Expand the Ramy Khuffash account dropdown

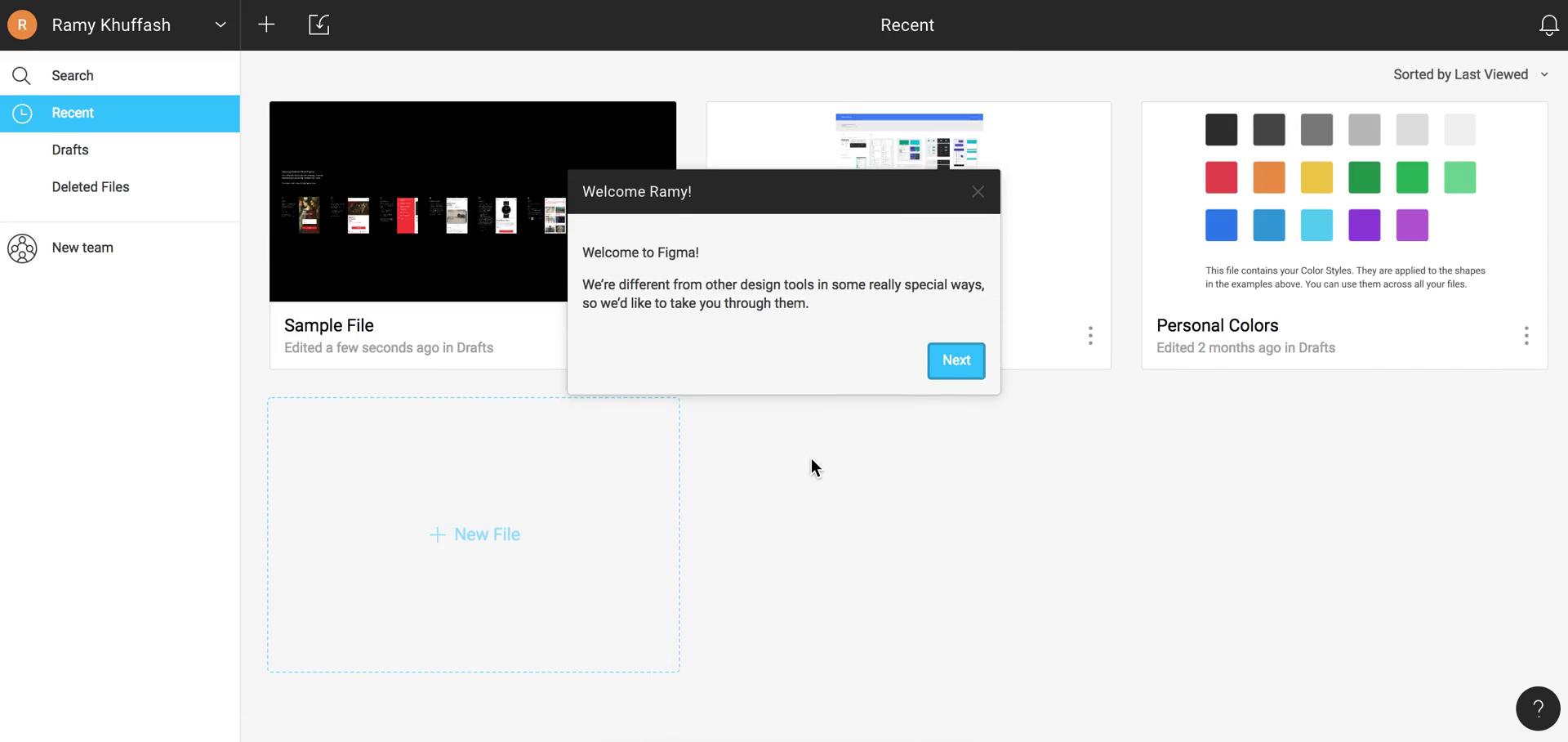pos(220,25)
